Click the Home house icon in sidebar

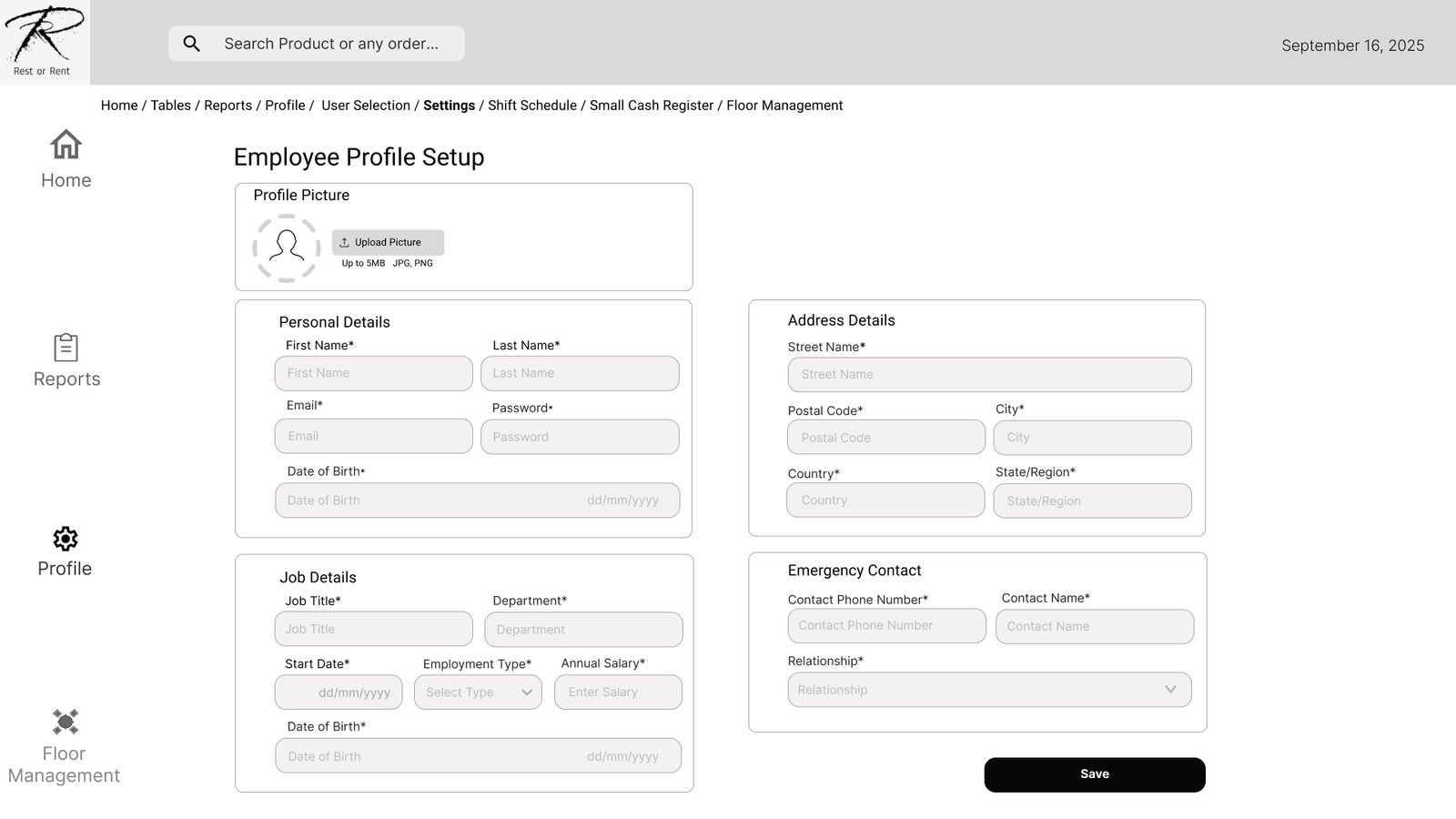click(x=66, y=145)
